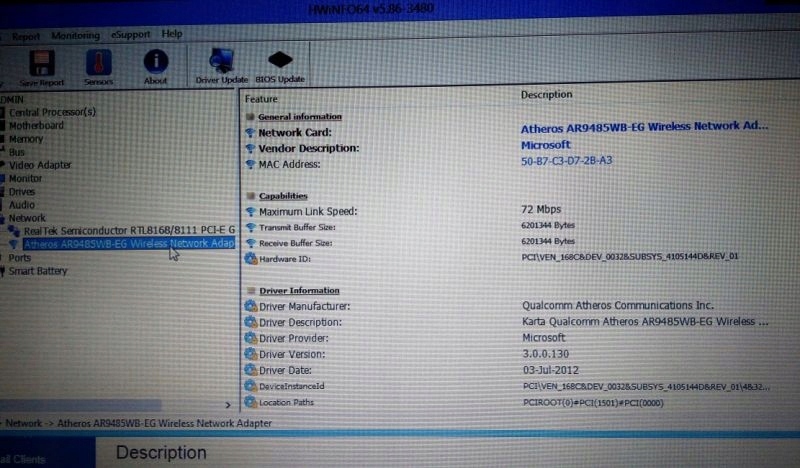Select Audio tree node
Screen dimensions: 800x468
pyautogui.click(x=21, y=205)
